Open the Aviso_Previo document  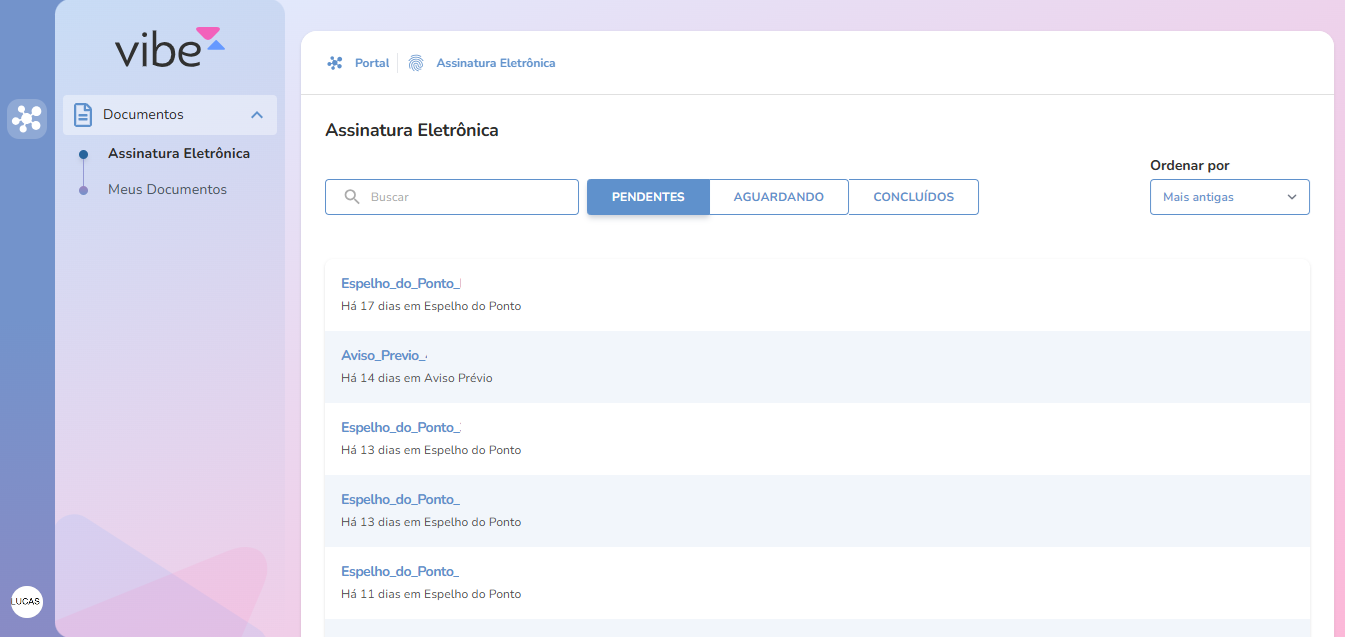coord(384,356)
